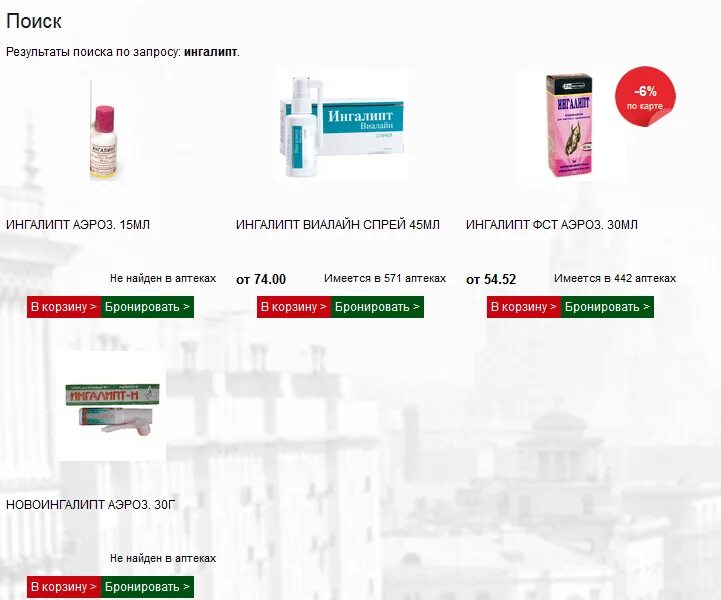Reserve ИНГАЛИПТ ФСТ АЭРОЗ. 30МЛ
Viewport: 721px width, 600px height.
point(607,307)
